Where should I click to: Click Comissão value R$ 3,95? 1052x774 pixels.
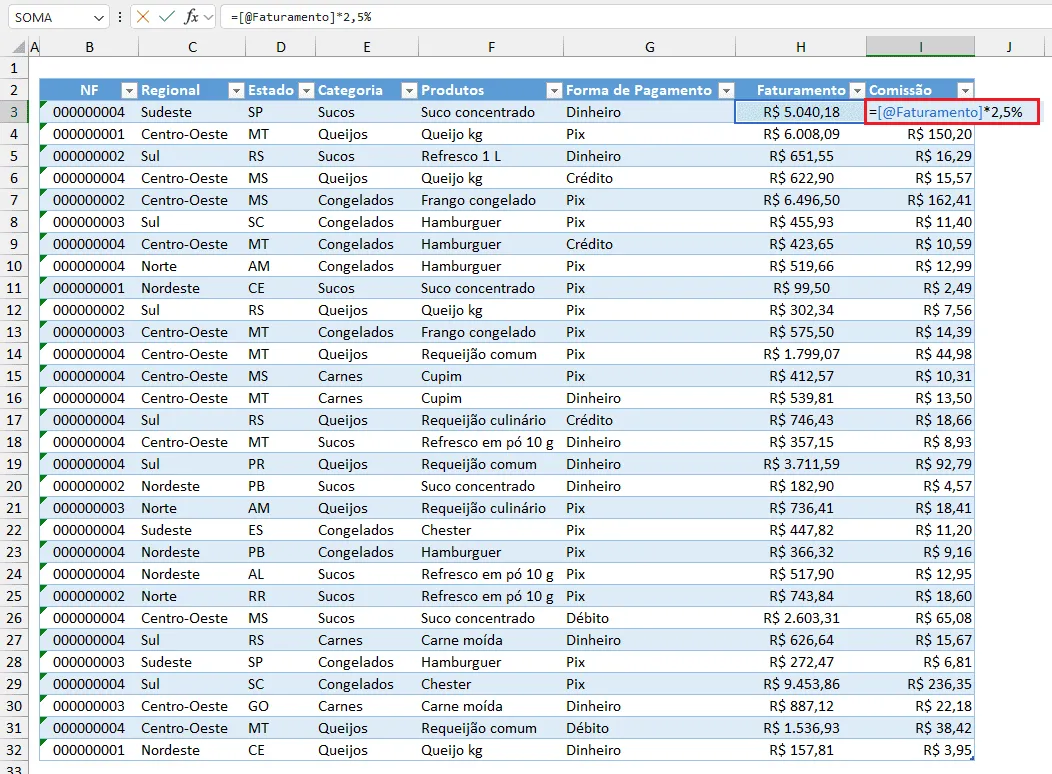tap(920, 750)
